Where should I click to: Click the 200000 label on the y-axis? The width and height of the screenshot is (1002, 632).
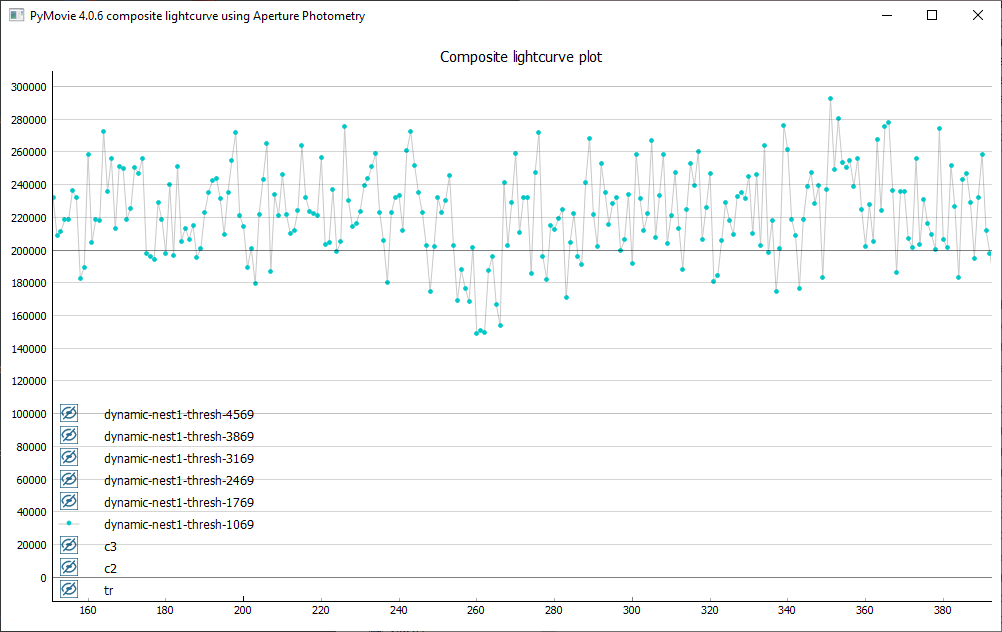[28, 250]
